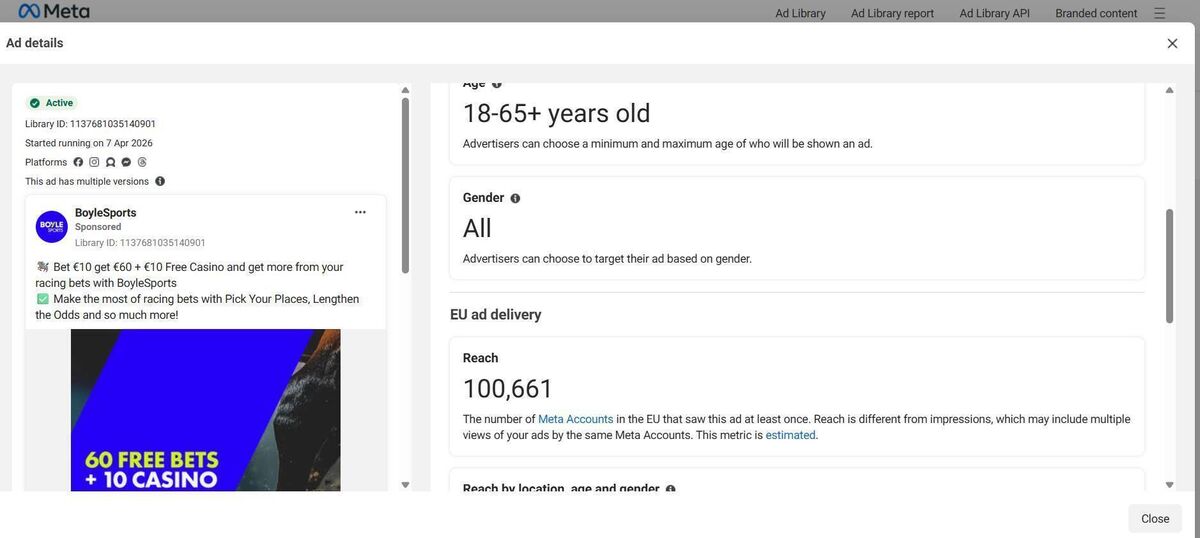Open the estimated link
1200x538 pixels.
[791, 435]
